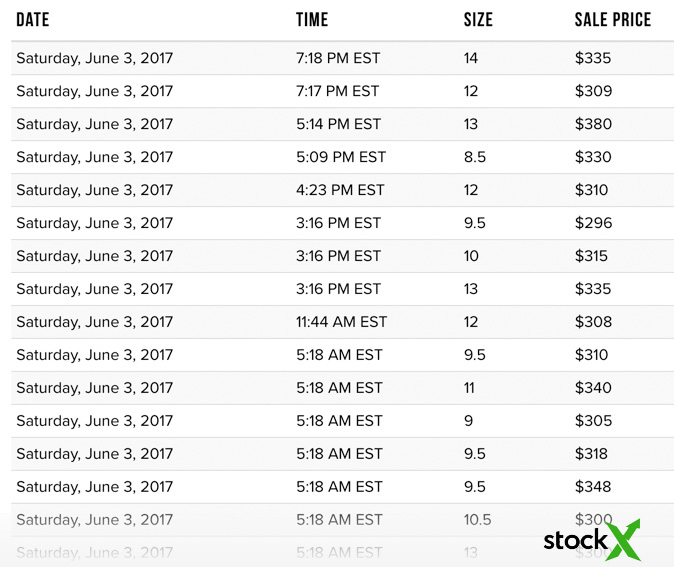
Task: Click the $305 sale price
Action: point(592,421)
